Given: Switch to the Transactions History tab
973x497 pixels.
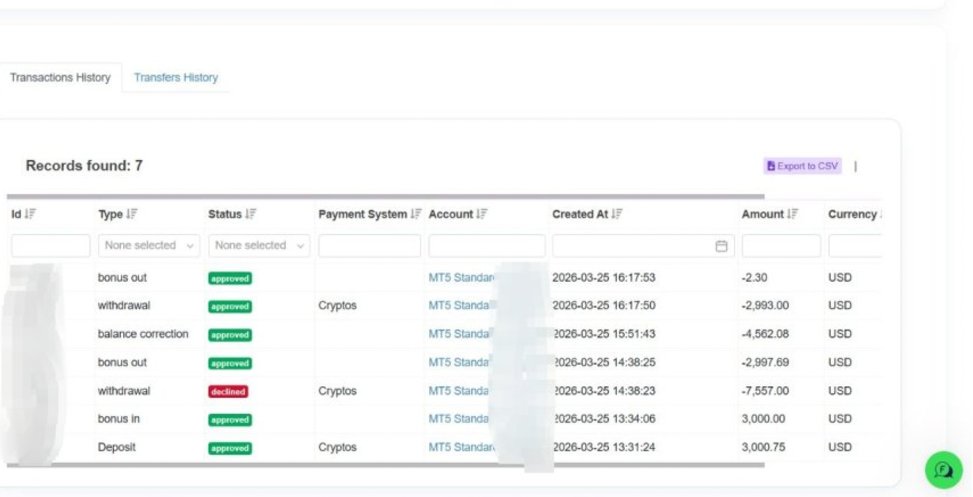Looking at the screenshot, I should (x=60, y=78).
